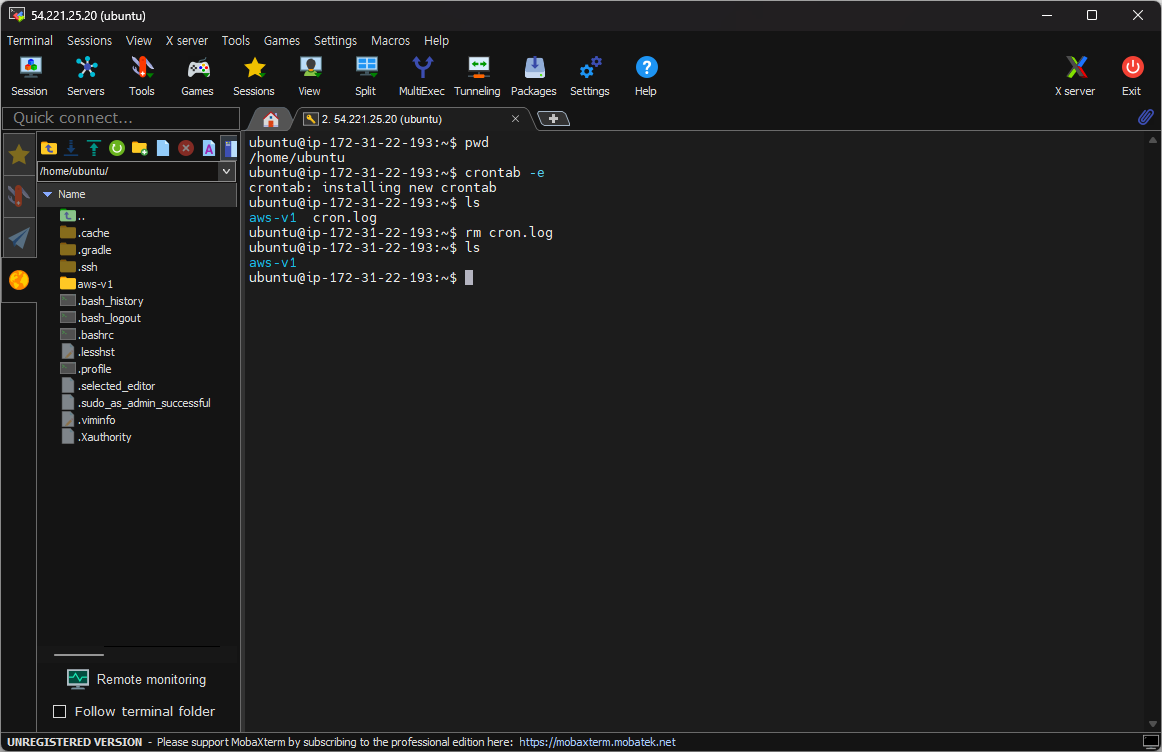The height and width of the screenshot is (752, 1162).
Task: Click the download selected files icon
Action: [x=71, y=148]
